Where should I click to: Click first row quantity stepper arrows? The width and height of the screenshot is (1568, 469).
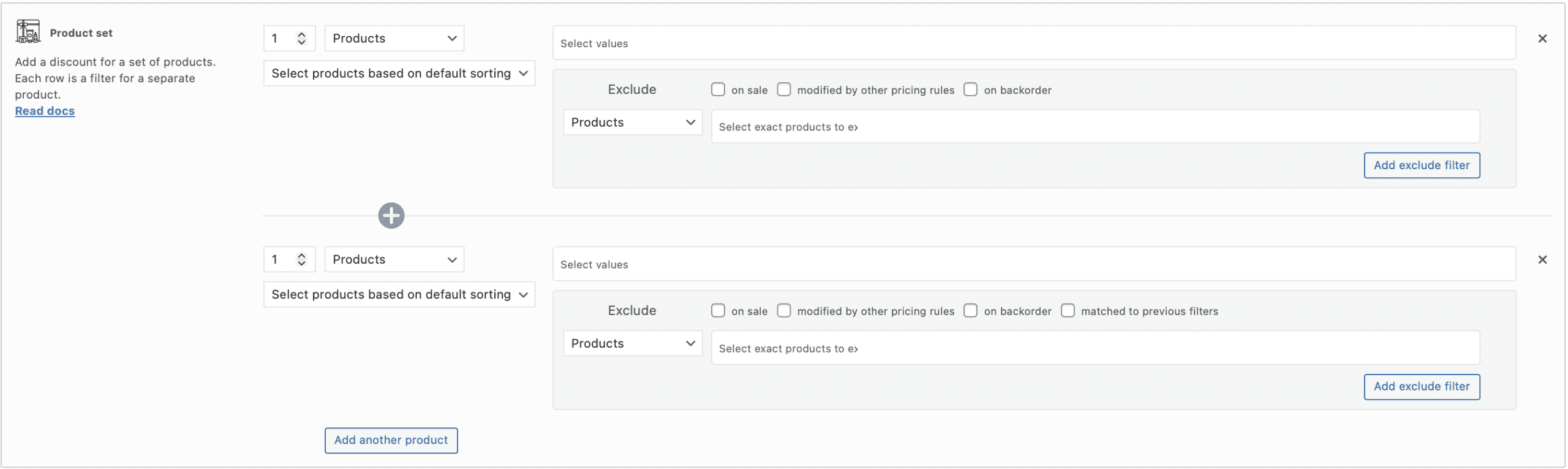click(301, 39)
